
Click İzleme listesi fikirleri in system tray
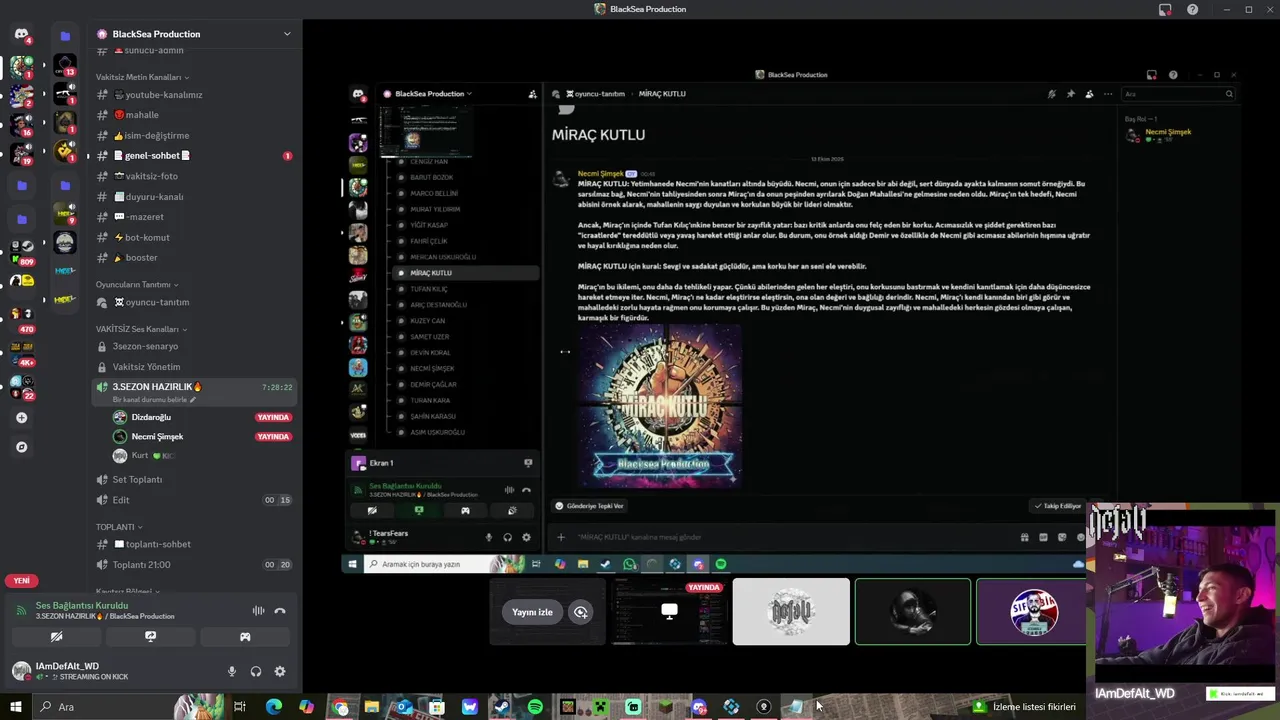click(x=1024, y=707)
